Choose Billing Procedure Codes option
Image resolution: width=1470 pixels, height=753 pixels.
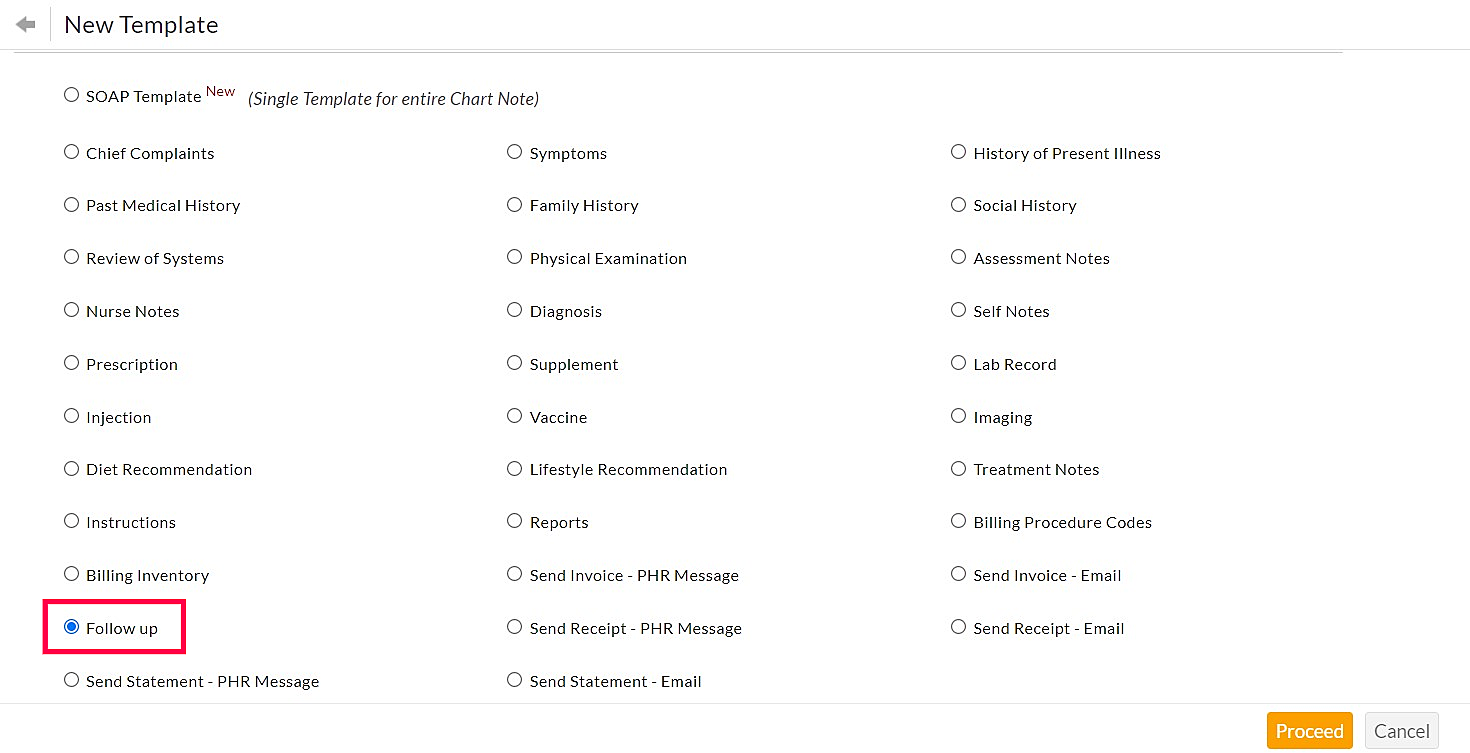pyautogui.click(x=958, y=521)
